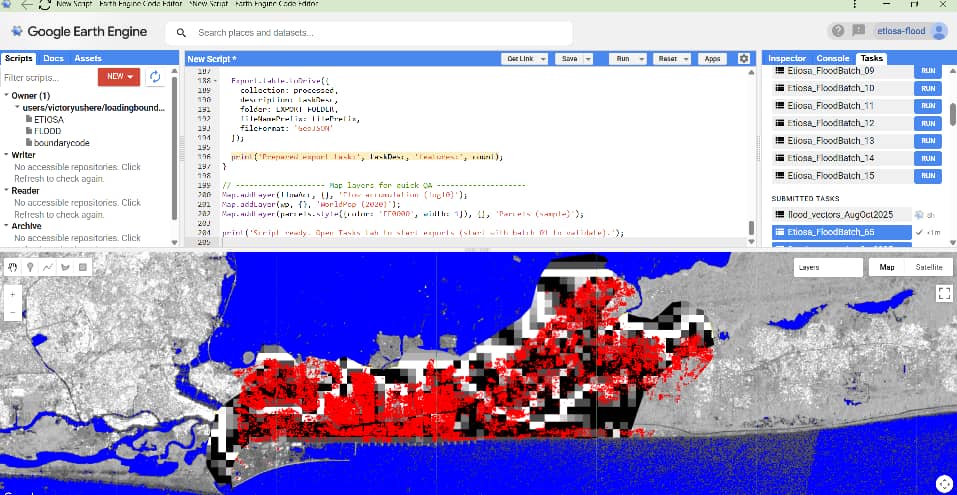
Task: Switch map to Satellite view
Action: [927, 268]
